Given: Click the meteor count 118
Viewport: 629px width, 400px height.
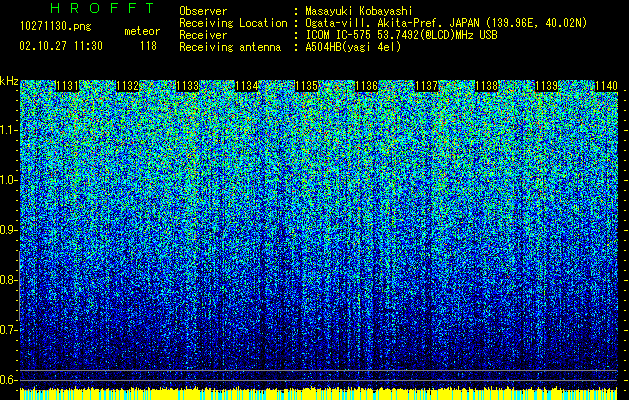Looking at the screenshot, I should [x=148, y=46].
